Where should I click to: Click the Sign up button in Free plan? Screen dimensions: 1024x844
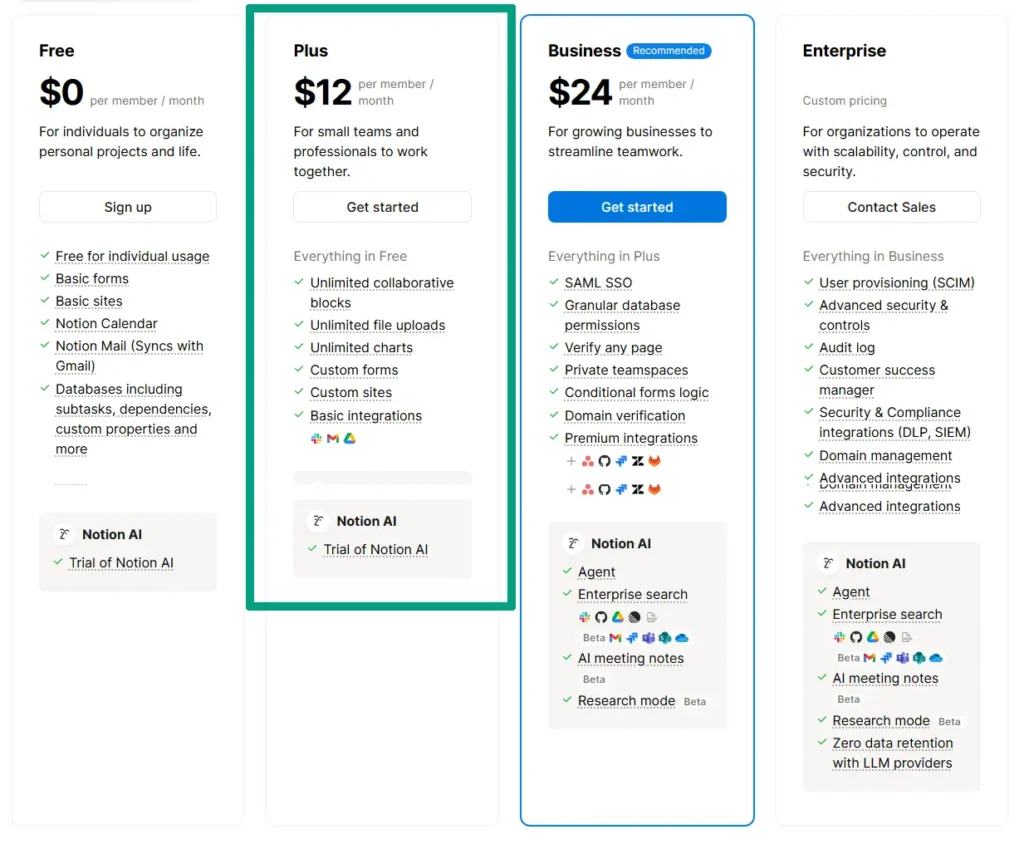pyautogui.click(x=127, y=207)
